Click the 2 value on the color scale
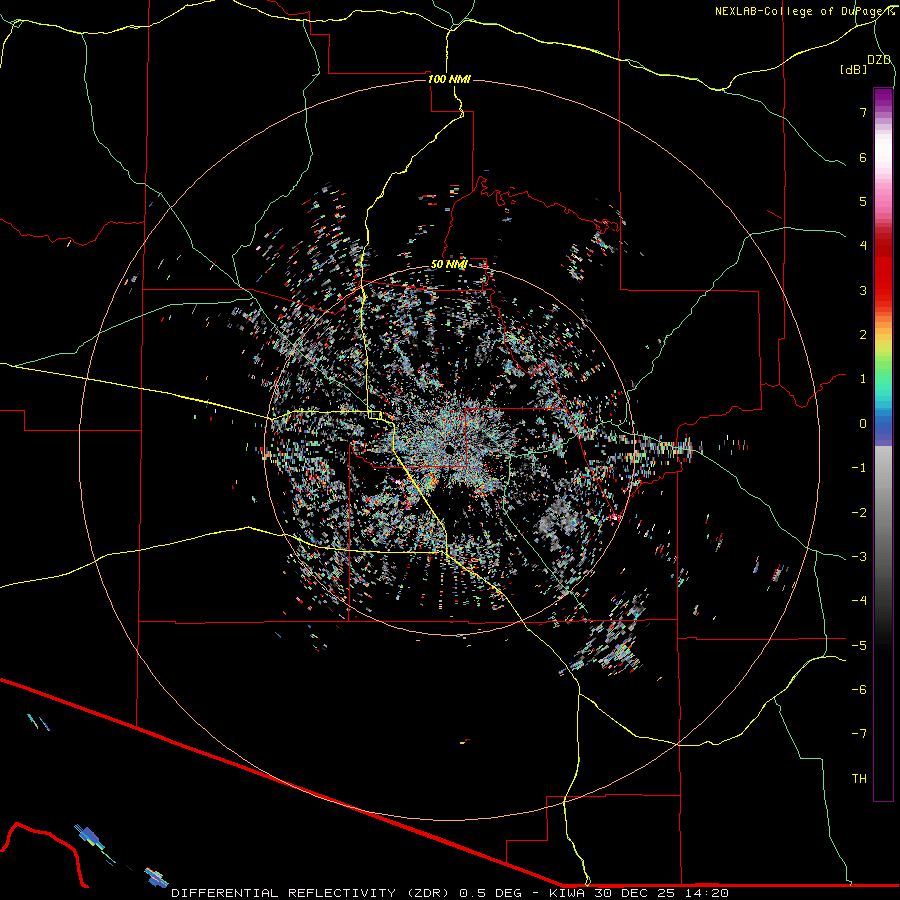The height and width of the screenshot is (900, 900). pos(863,335)
